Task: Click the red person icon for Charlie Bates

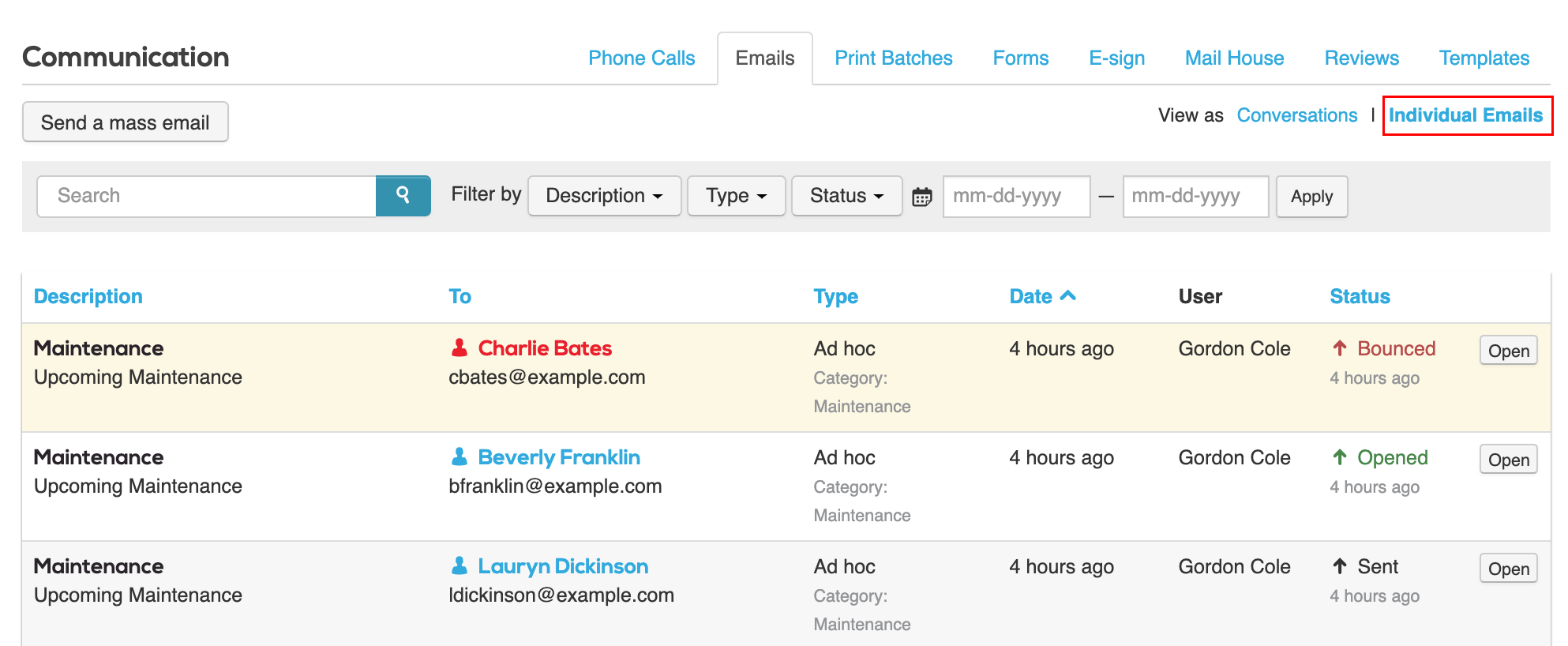Action: (459, 347)
